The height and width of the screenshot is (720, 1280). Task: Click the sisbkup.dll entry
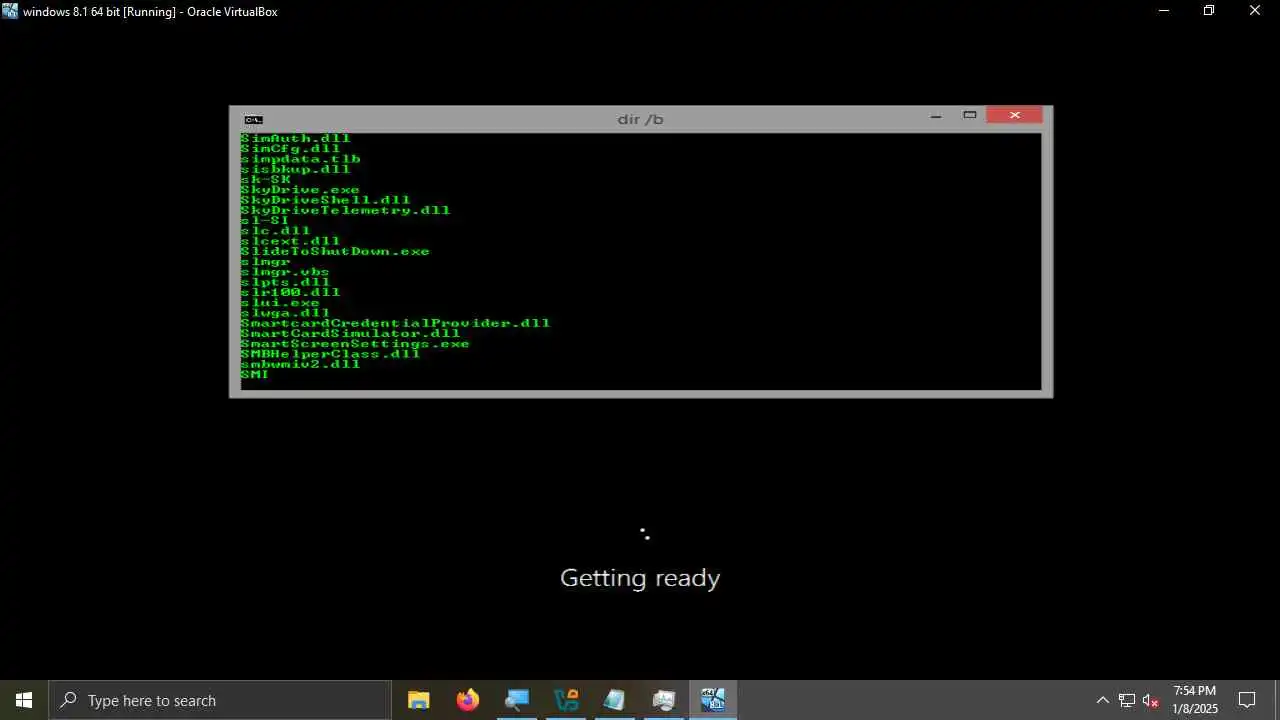tap(295, 169)
